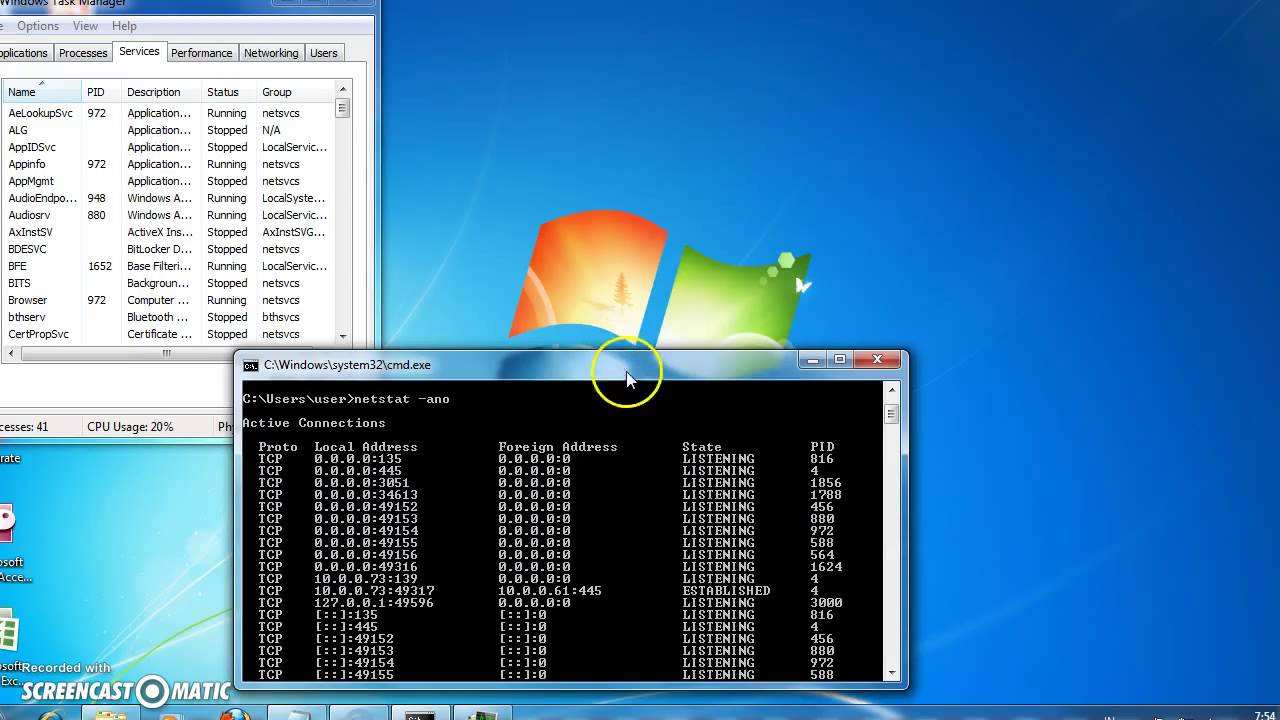Minimize the cmd.exe window

pyautogui.click(x=814, y=360)
